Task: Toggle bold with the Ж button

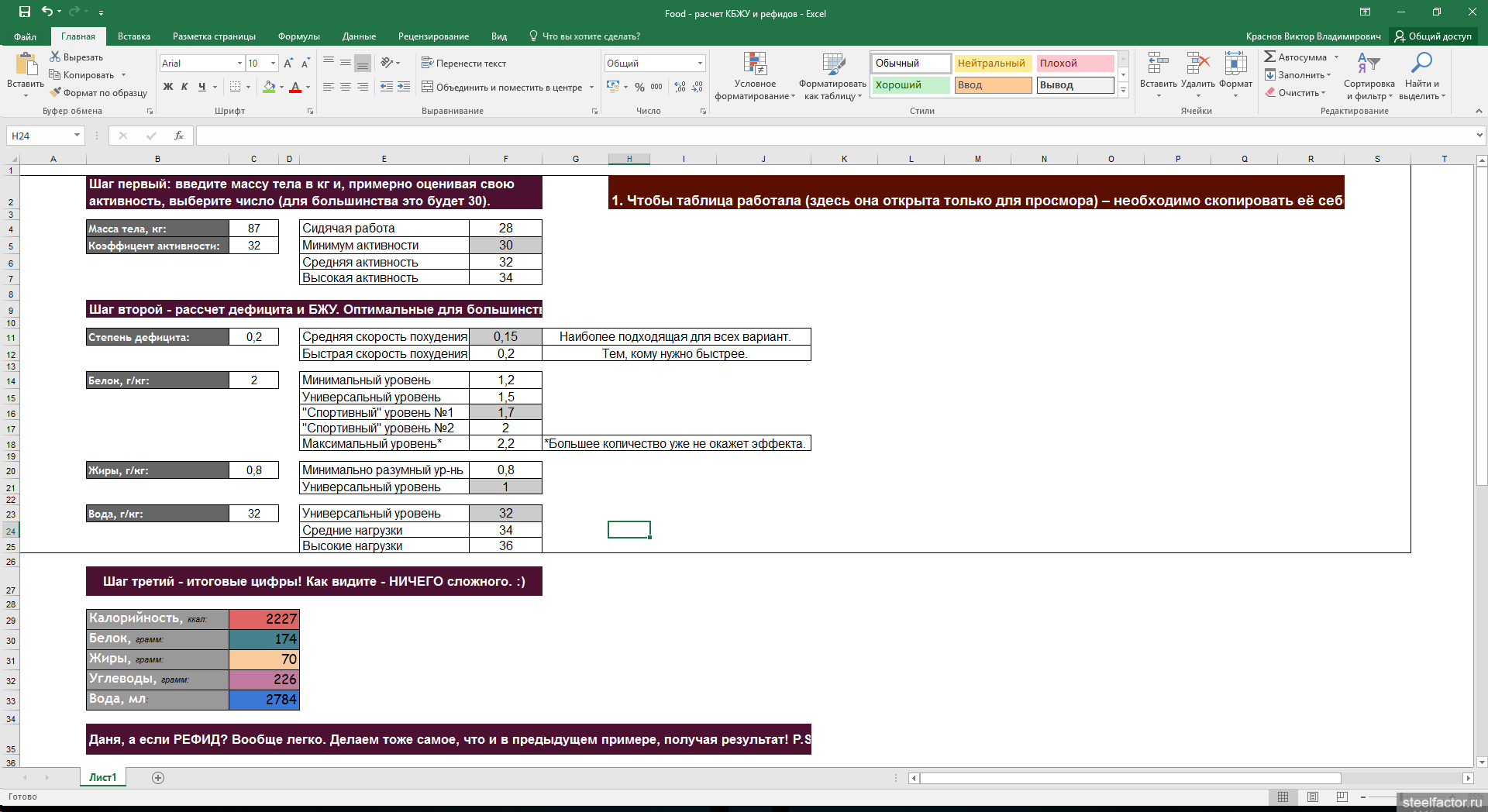Action: [167, 87]
